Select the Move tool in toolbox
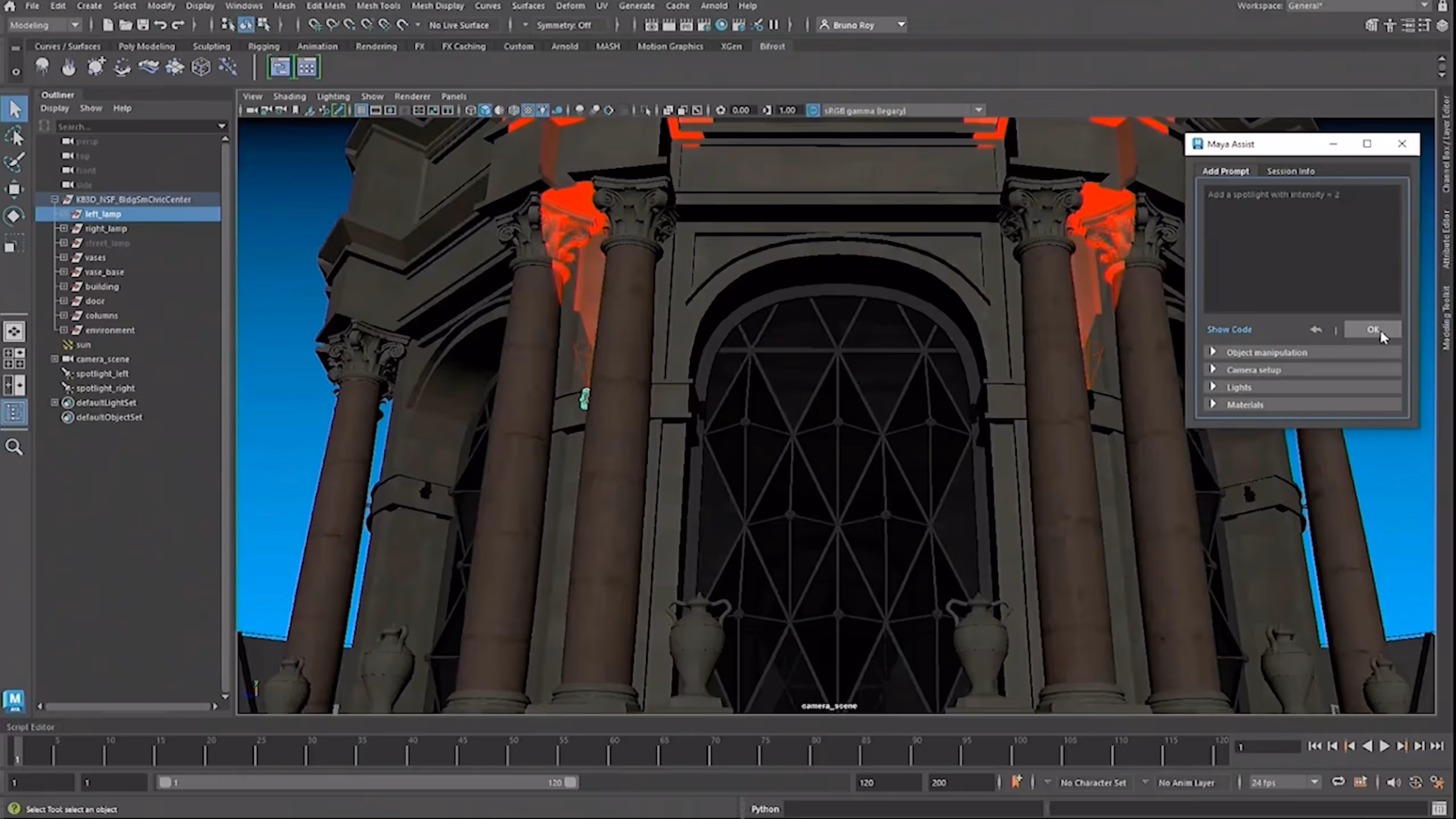Viewport: 1456px width, 819px height. (14, 189)
